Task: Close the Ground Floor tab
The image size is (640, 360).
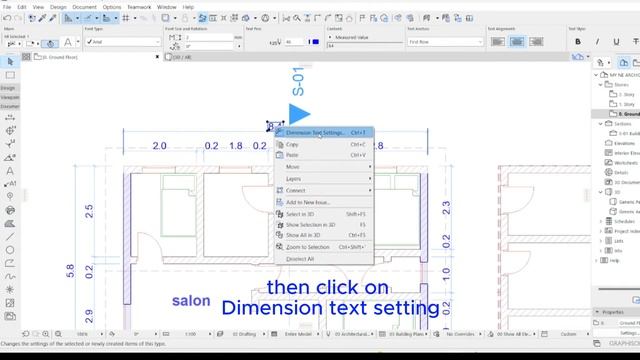Action: [157, 57]
